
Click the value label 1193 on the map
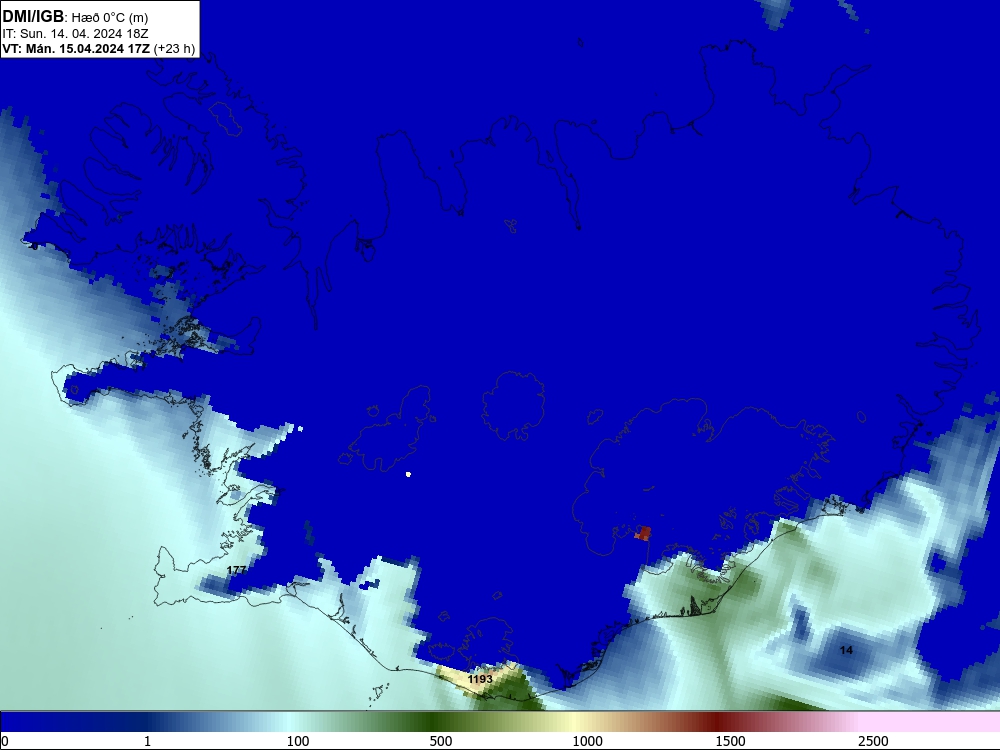[480, 679]
